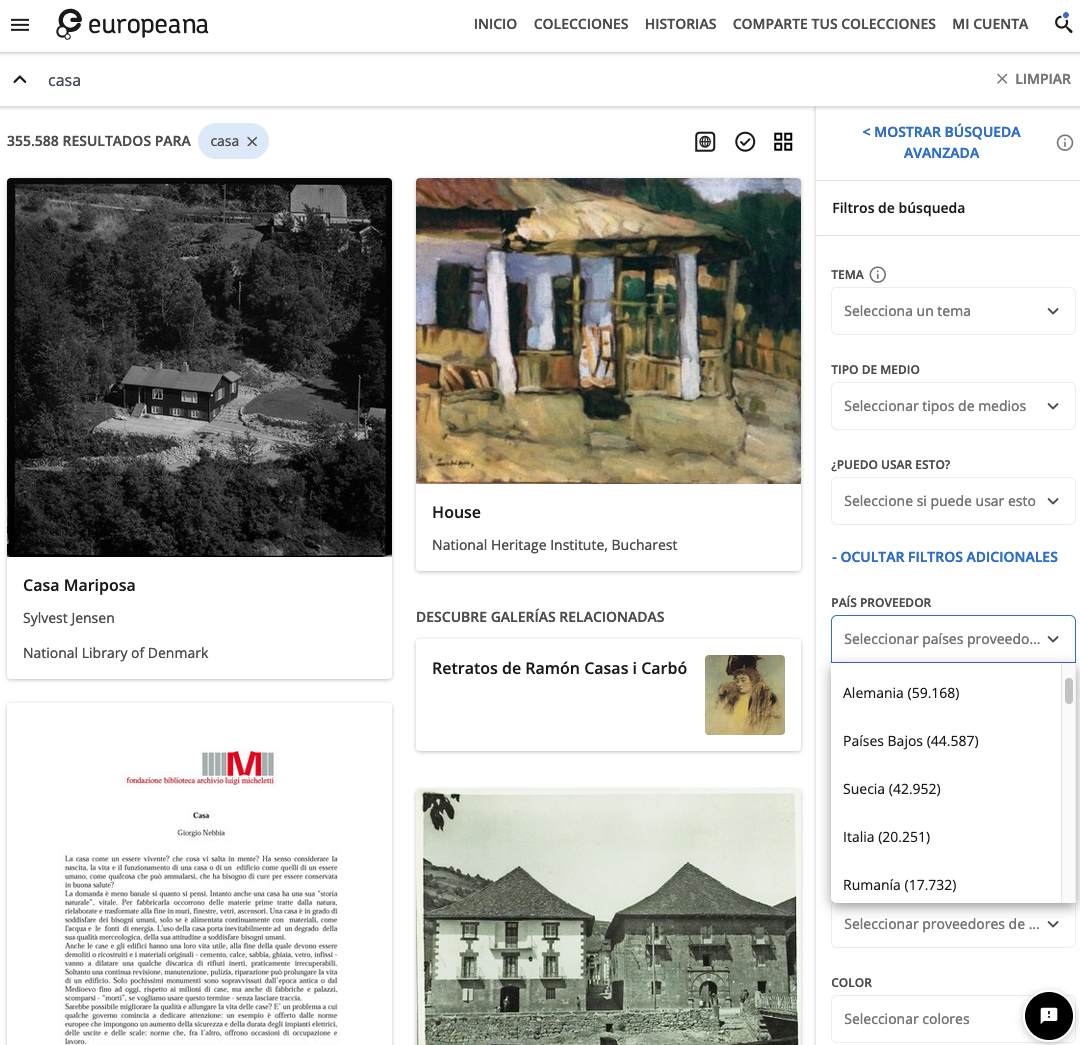This screenshot has width=1080, height=1045.
Task: Go to INICIO
Action: (495, 24)
